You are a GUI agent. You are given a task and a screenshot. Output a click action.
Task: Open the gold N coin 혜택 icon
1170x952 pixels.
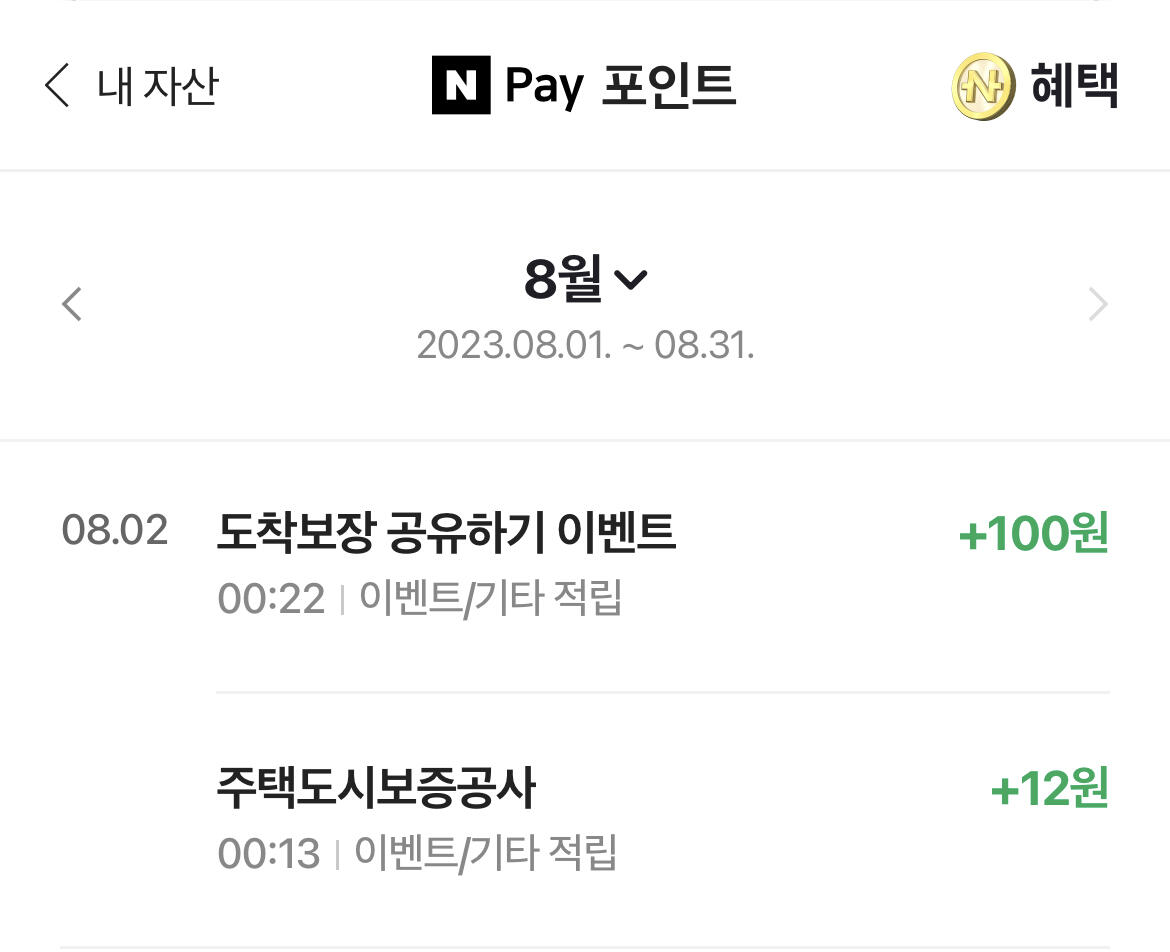[983, 87]
